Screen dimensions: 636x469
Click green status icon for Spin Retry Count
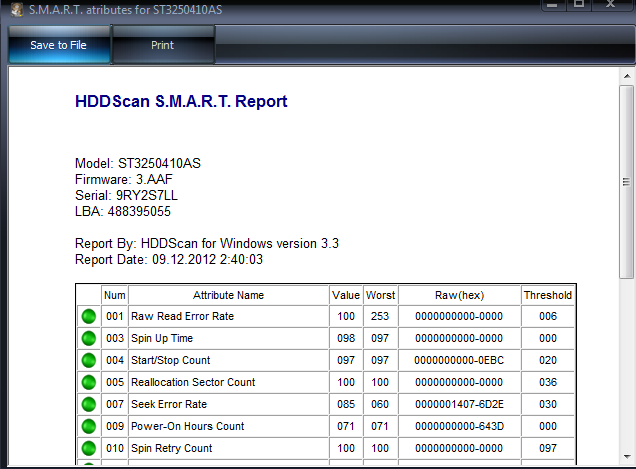tap(89, 448)
